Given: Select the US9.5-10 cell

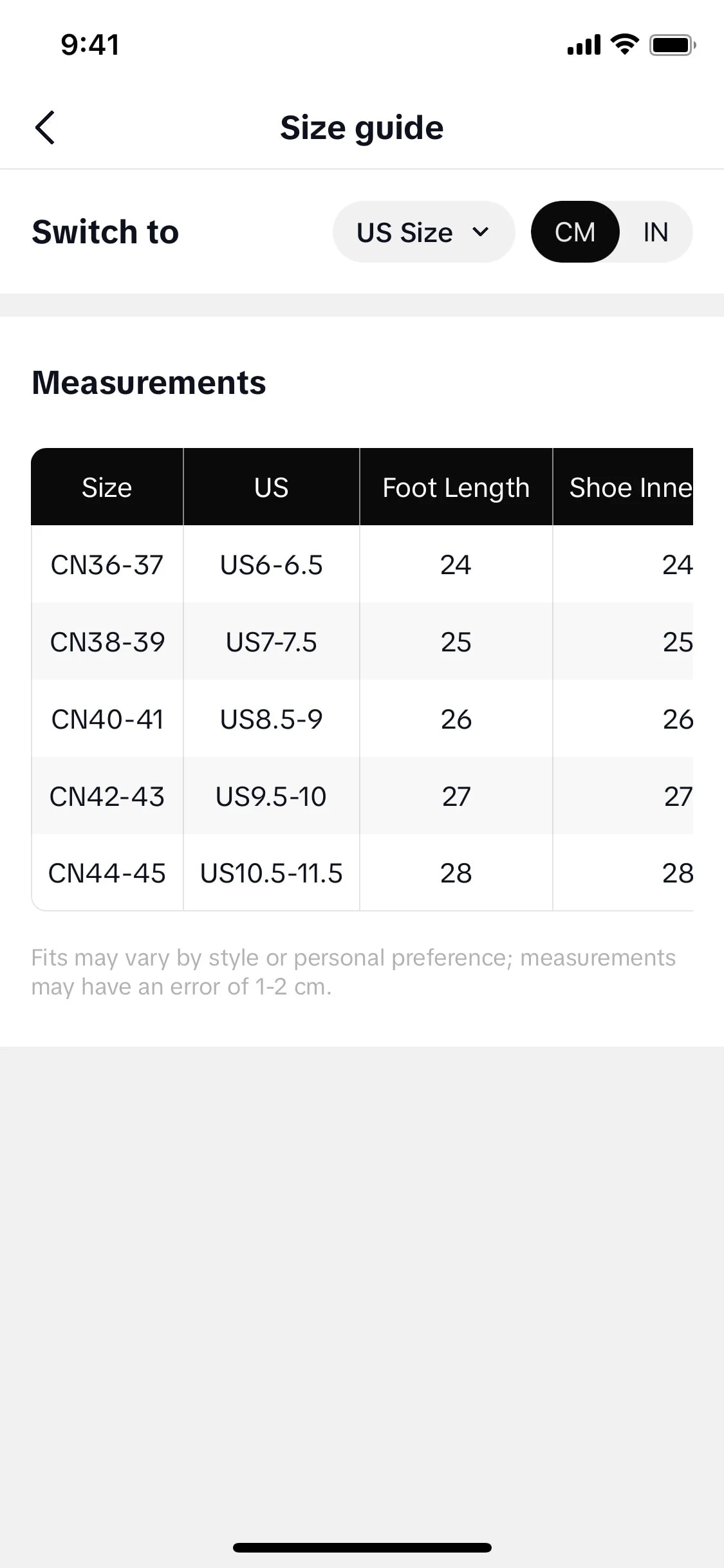Looking at the screenshot, I should (x=271, y=796).
